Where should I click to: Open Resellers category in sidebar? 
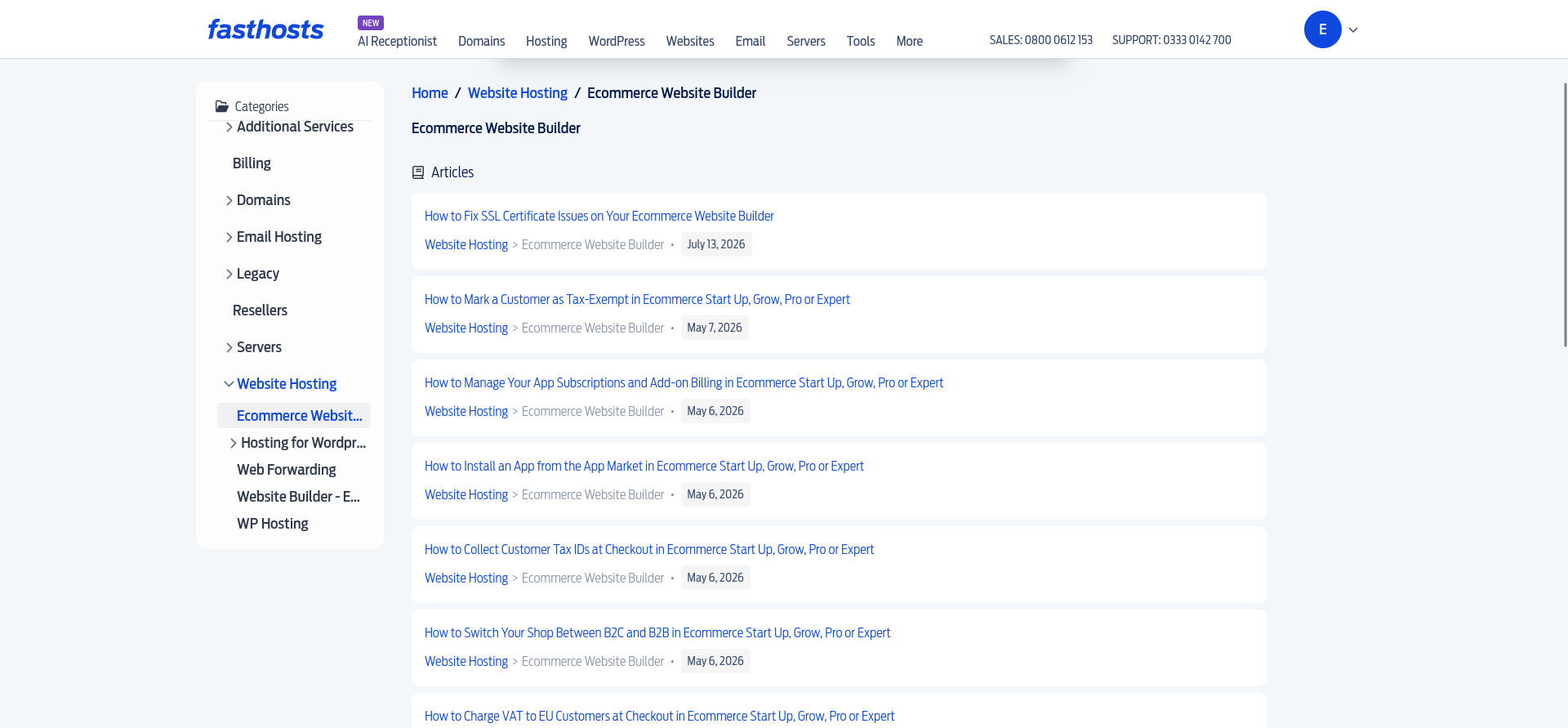tap(260, 310)
